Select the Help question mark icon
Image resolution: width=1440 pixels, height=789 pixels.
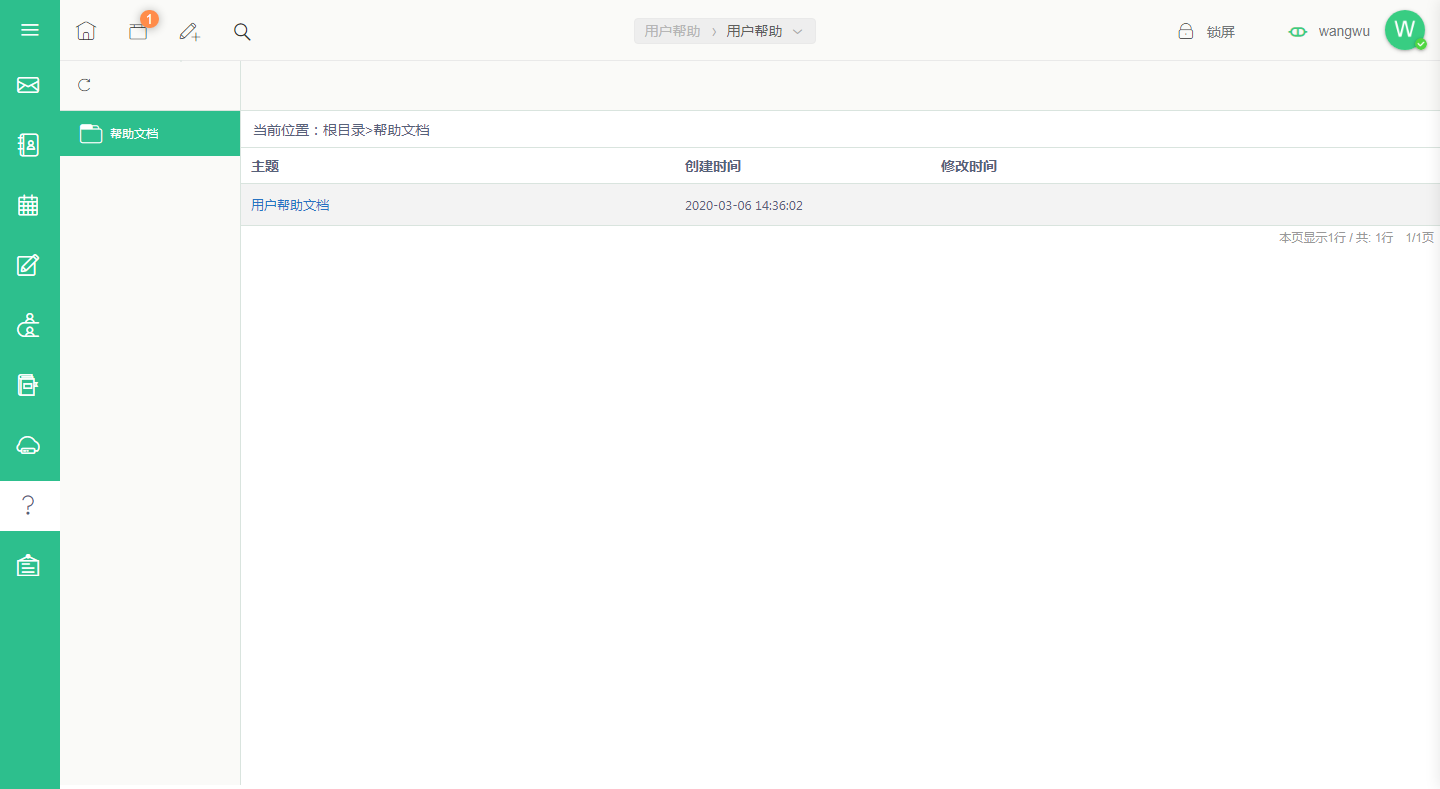point(28,505)
